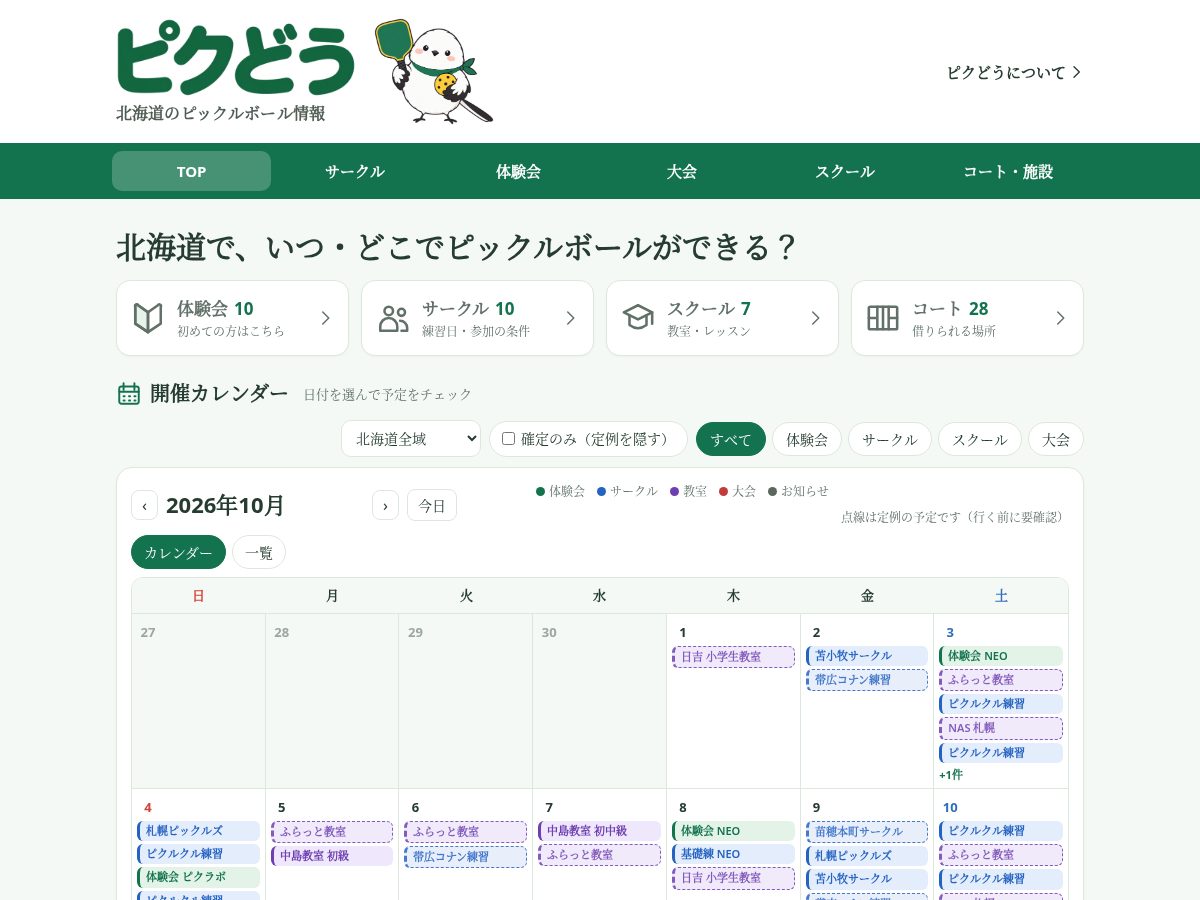The width and height of the screenshot is (1200, 900).
Task: Click the arrow on the コート 28 card
Action: click(1060, 318)
